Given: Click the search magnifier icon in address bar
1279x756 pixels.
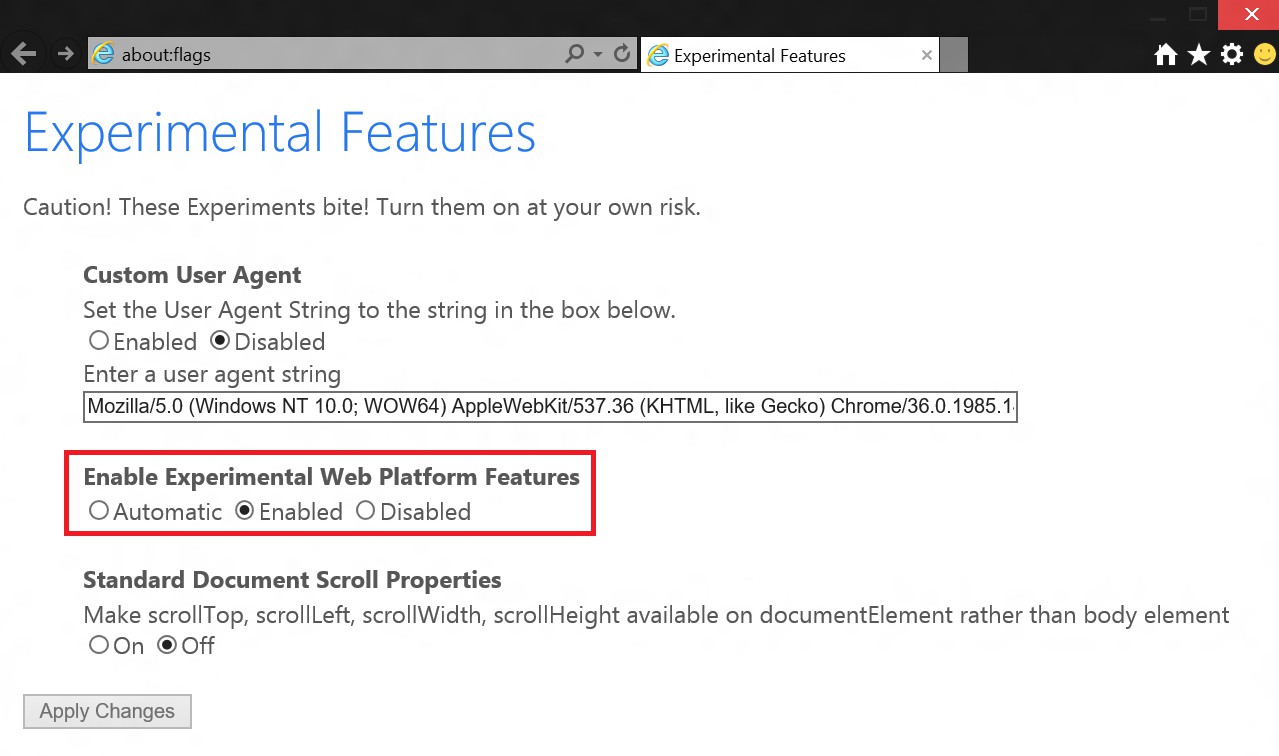Looking at the screenshot, I should click(x=574, y=54).
